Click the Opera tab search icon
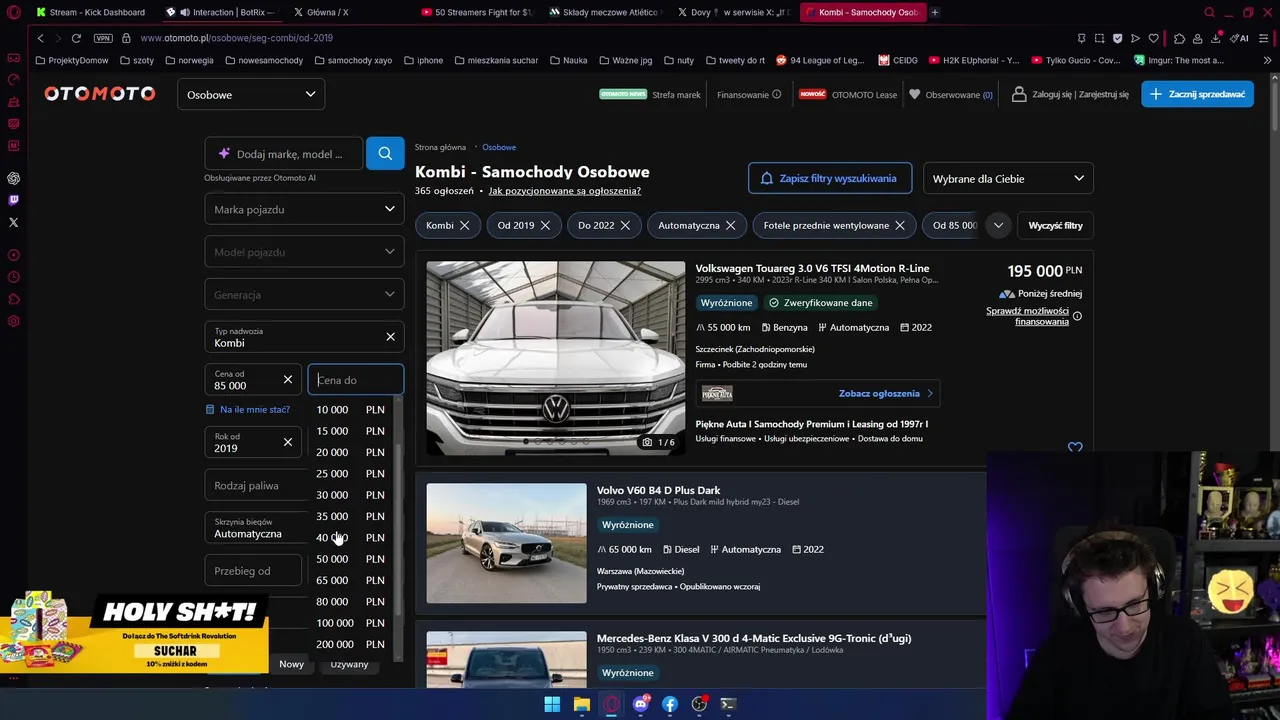 point(1209,12)
